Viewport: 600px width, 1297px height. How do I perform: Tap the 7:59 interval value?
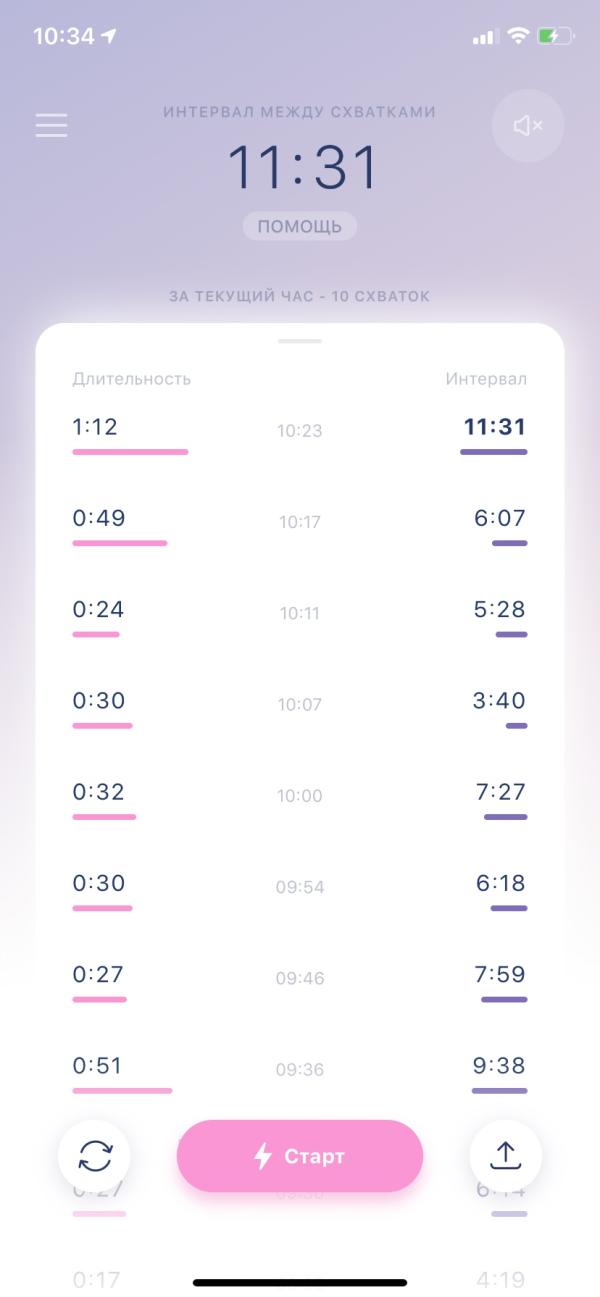click(500, 974)
